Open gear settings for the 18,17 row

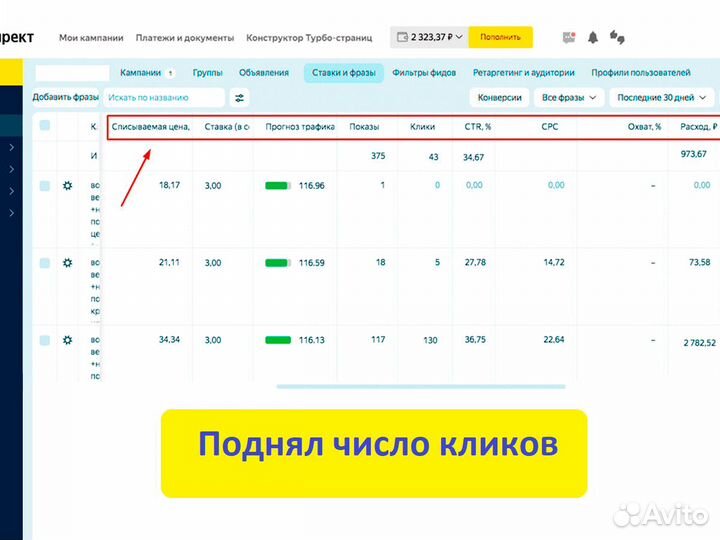(x=68, y=186)
